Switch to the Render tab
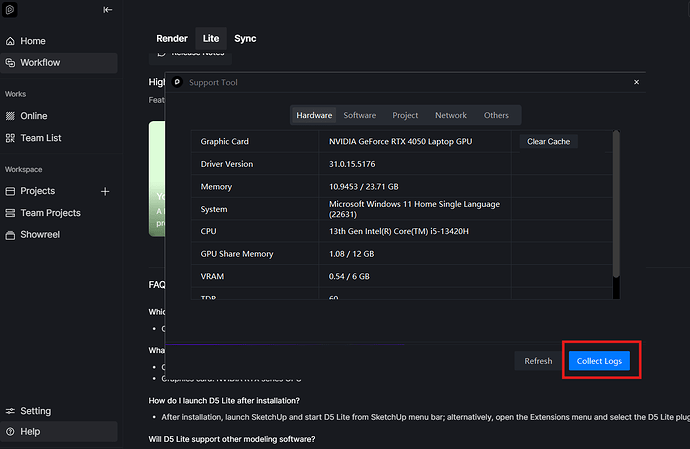This screenshot has height=449, width=690. [171, 38]
